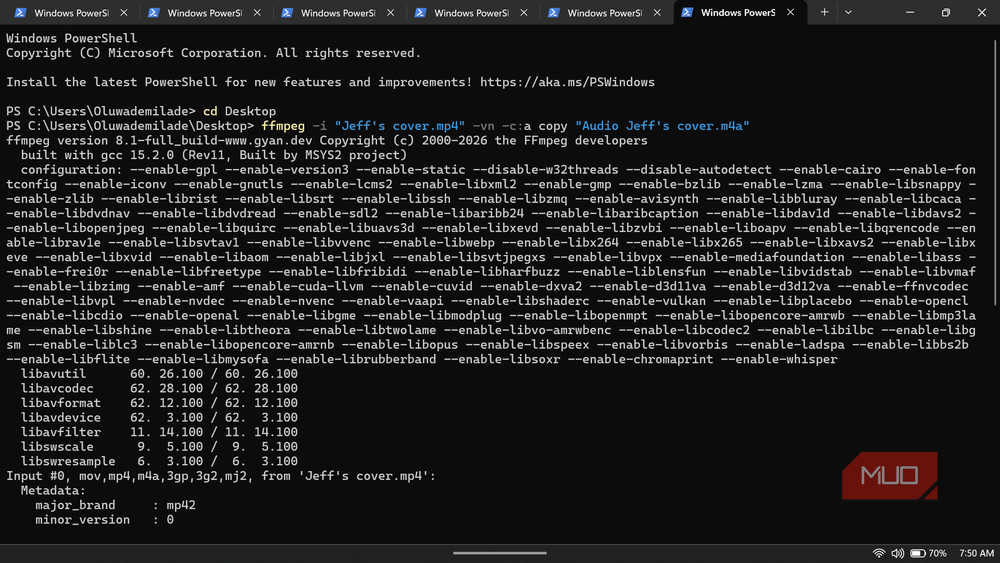Open the Wi-Fi network tray icon
This screenshot has height=563, width=1000.
tap(879, 553)
